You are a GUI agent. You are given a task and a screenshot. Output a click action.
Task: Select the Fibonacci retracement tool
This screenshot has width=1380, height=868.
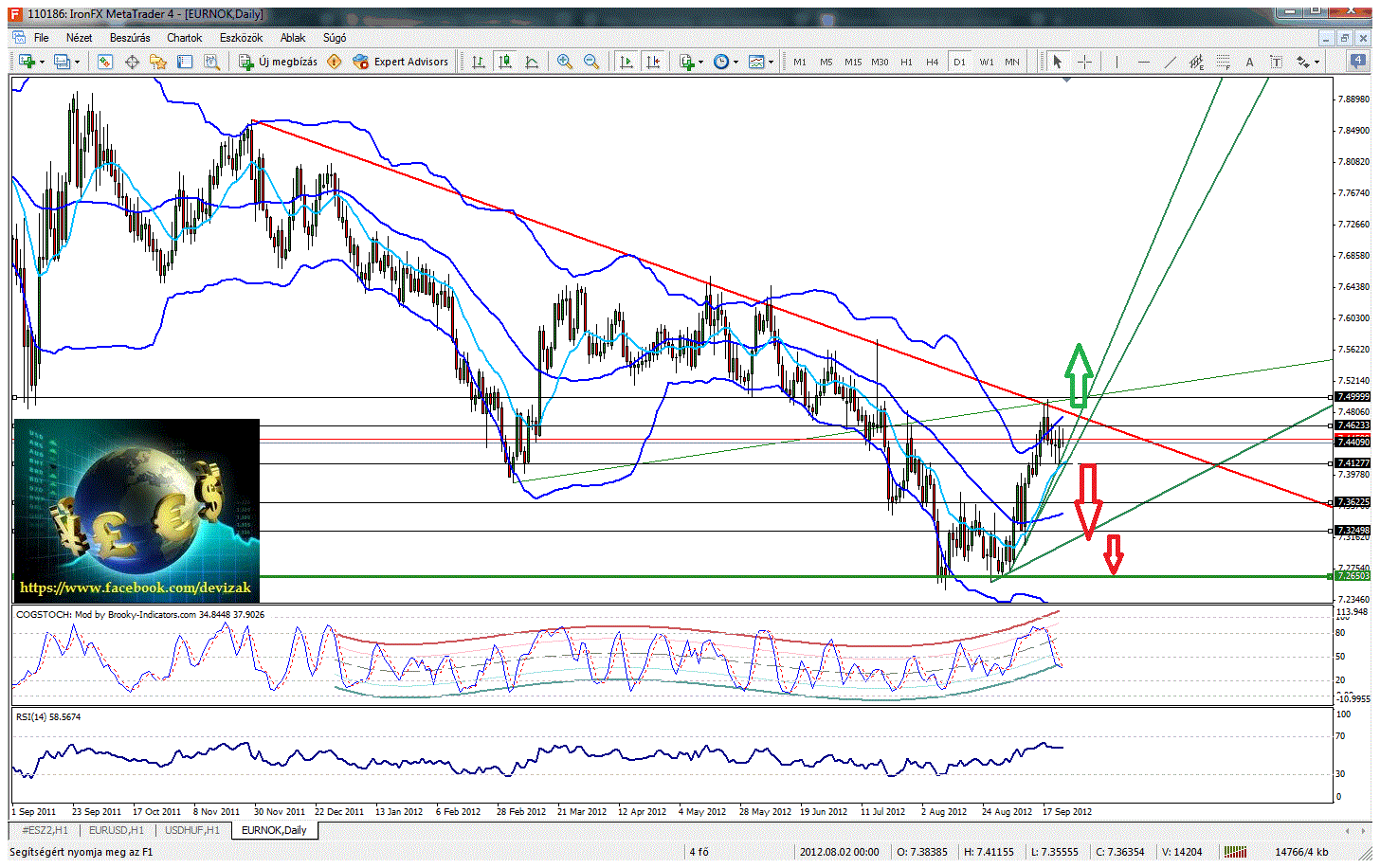tap(1223, 62)
